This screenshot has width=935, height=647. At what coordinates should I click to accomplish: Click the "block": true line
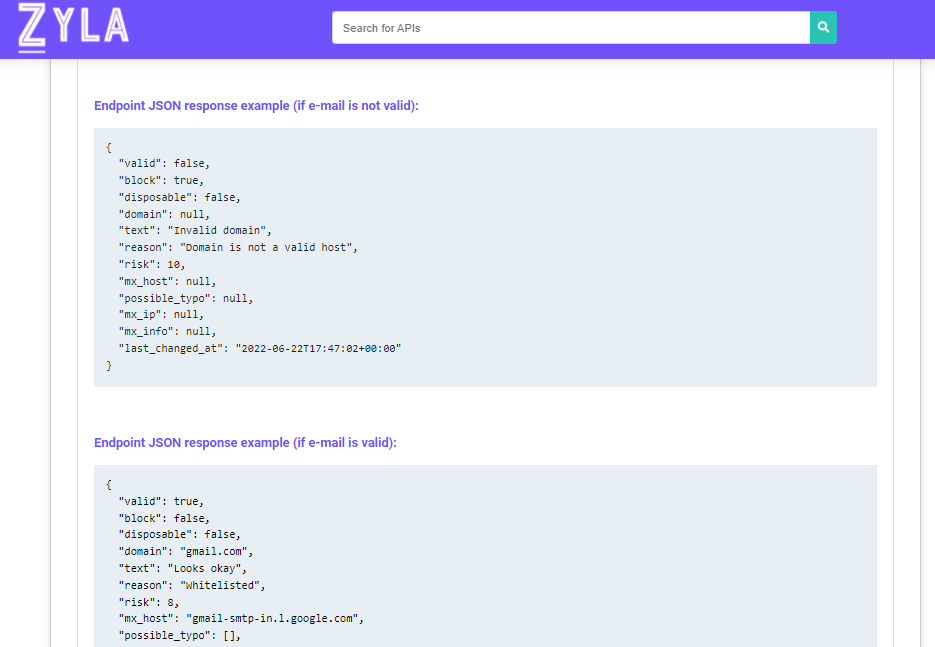point(161,180)
